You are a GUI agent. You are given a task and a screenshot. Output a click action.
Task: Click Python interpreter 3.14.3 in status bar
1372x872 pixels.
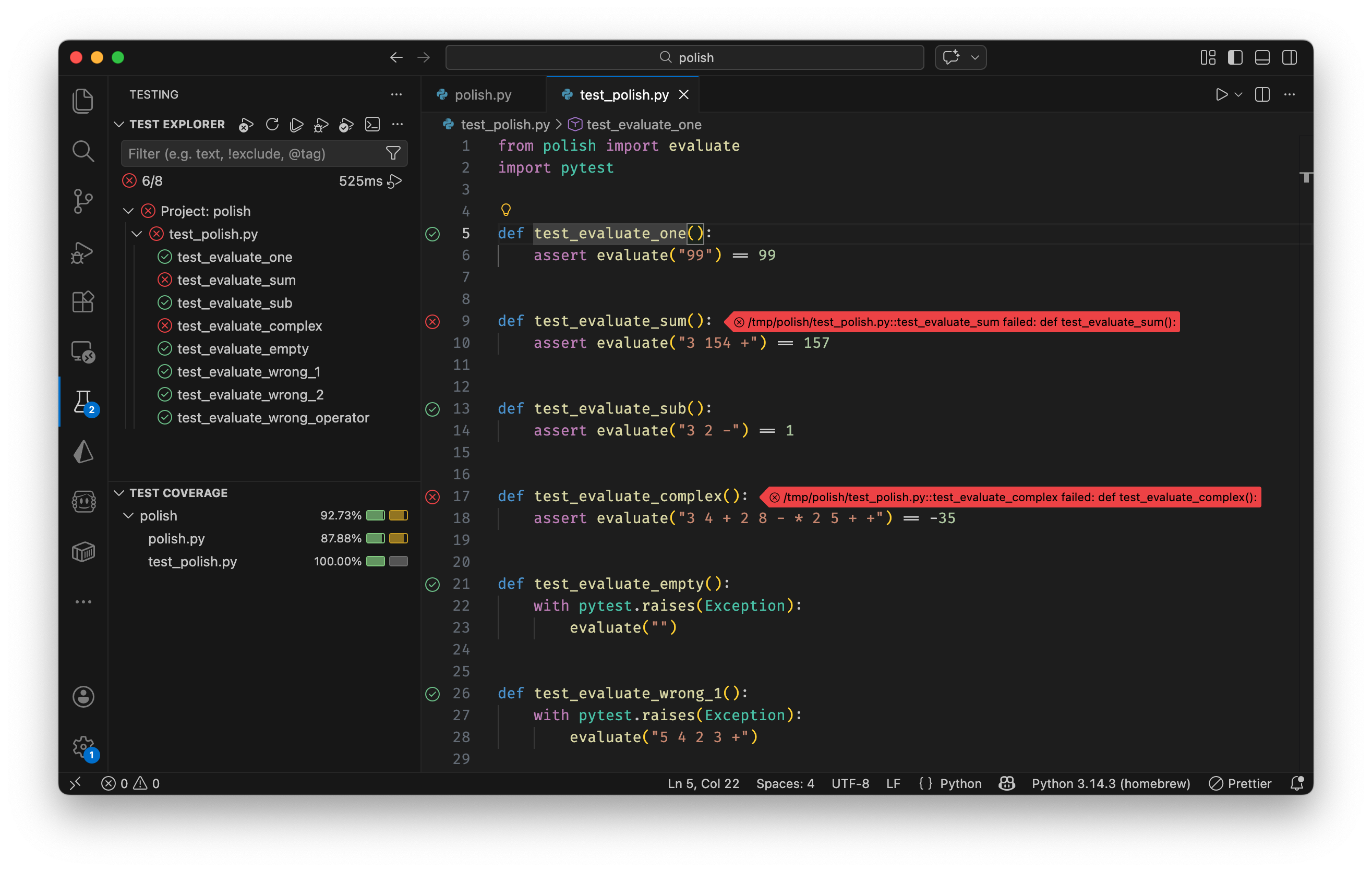coord(1111,784)
